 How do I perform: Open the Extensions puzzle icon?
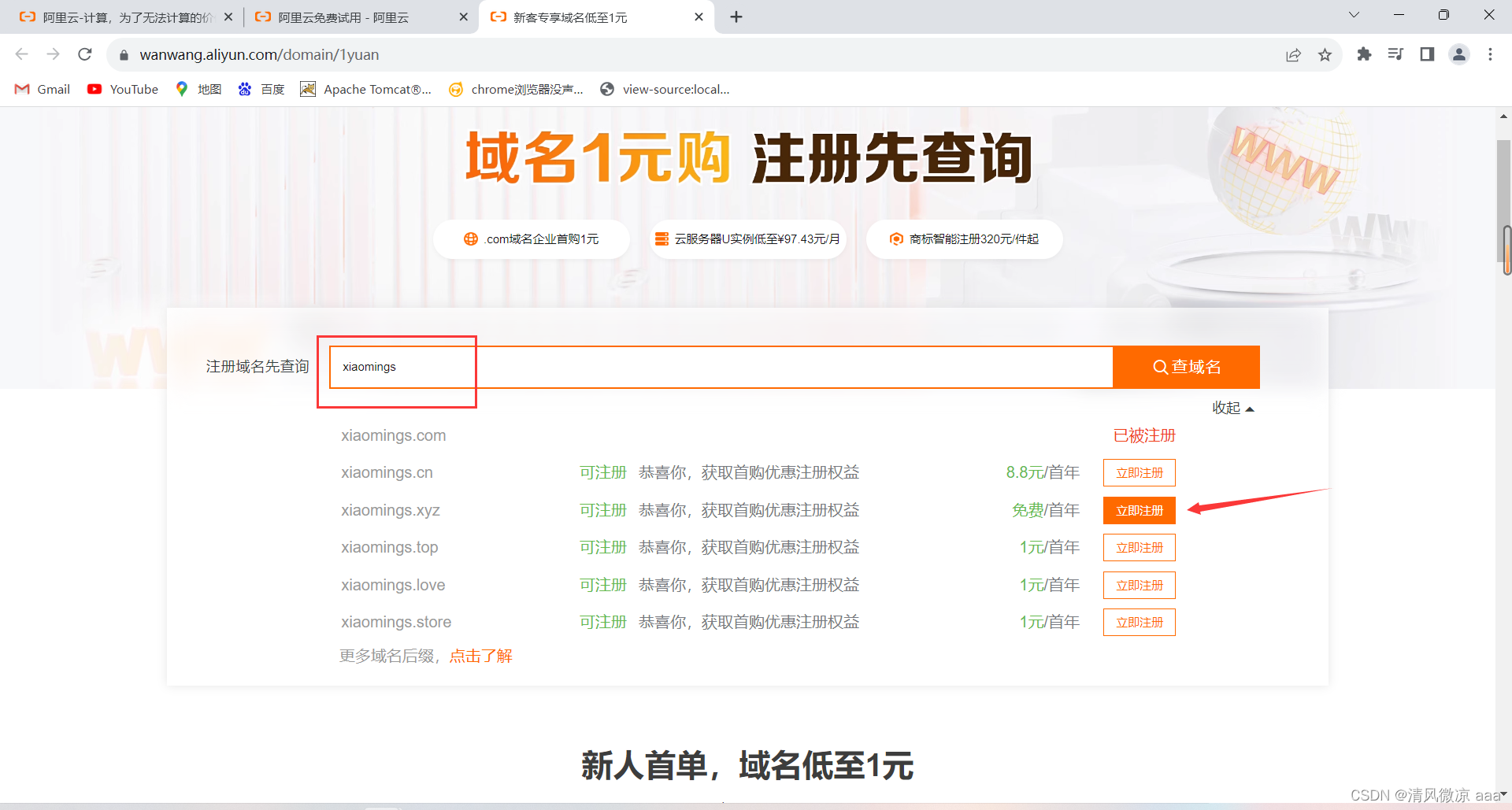click(x=1364, y=54)
